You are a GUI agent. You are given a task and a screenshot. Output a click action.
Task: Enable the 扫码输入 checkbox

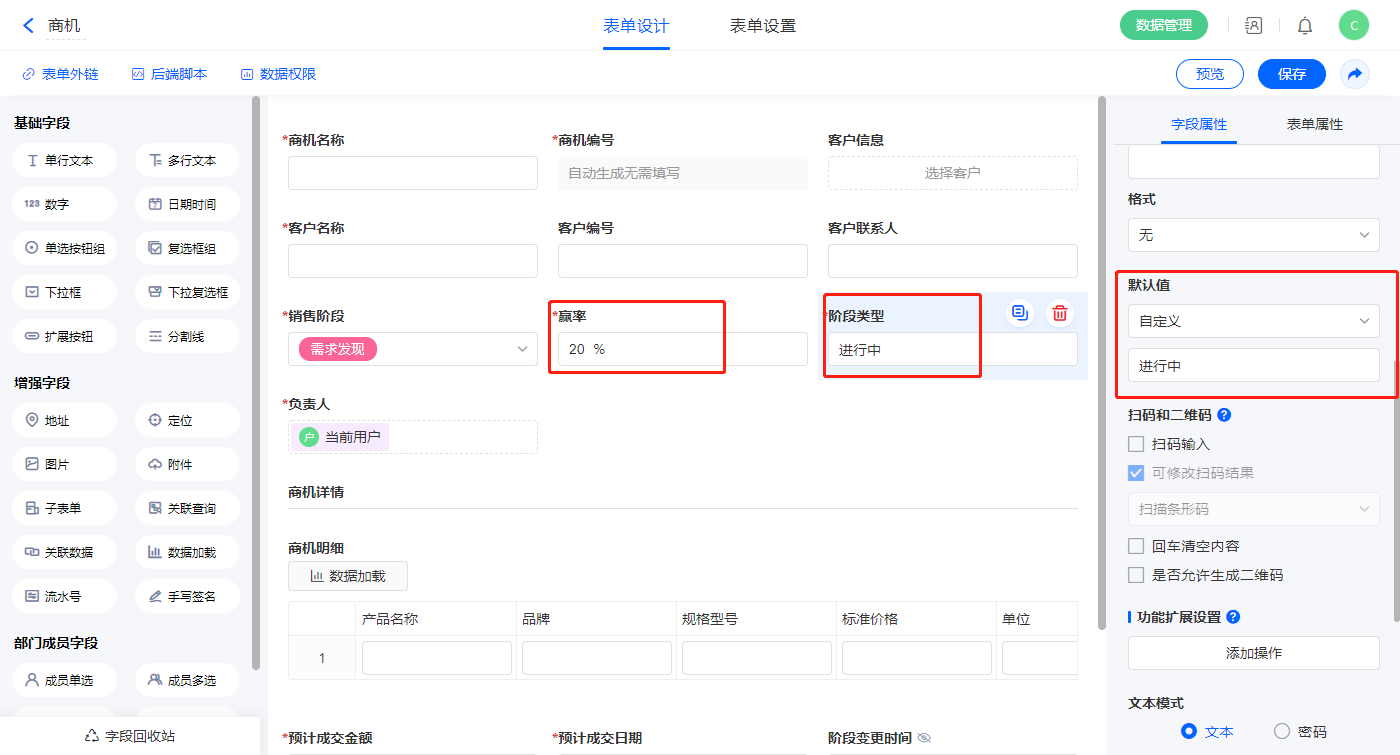click(x=1136, y=444)
